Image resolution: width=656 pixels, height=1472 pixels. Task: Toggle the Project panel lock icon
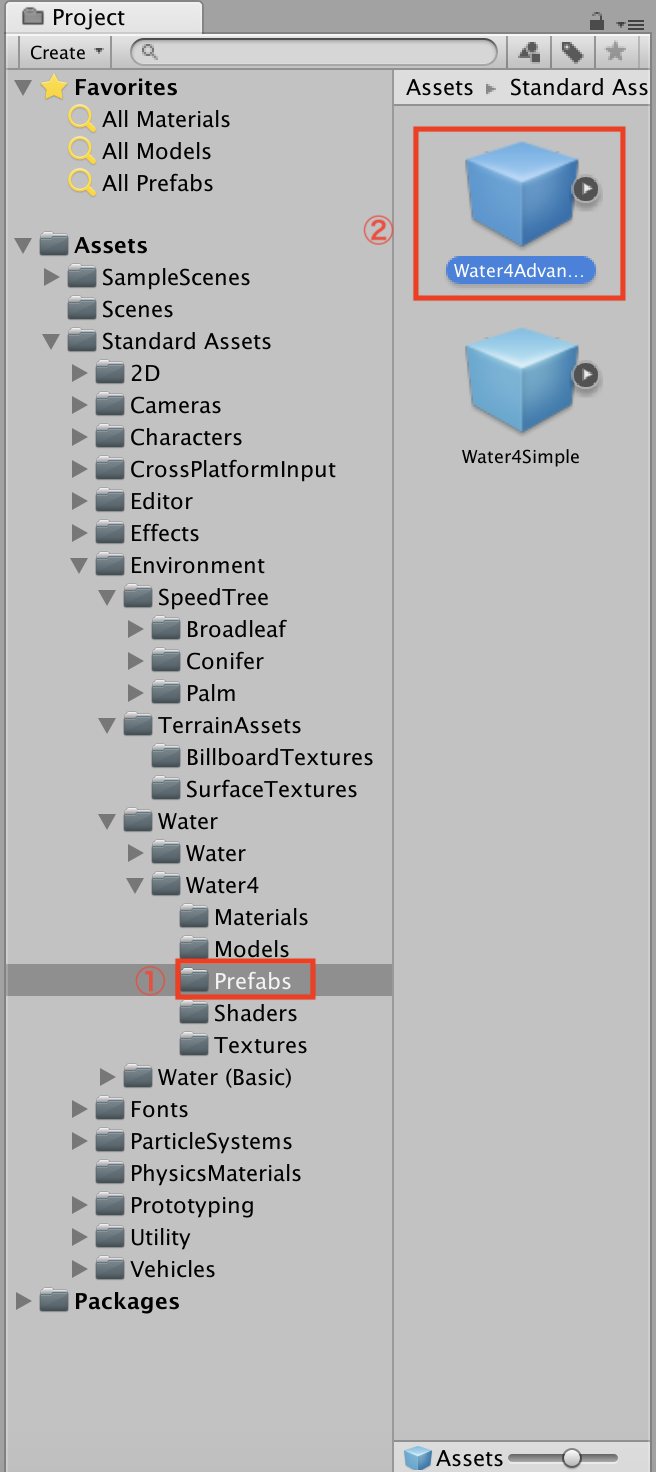pos(597,20)
